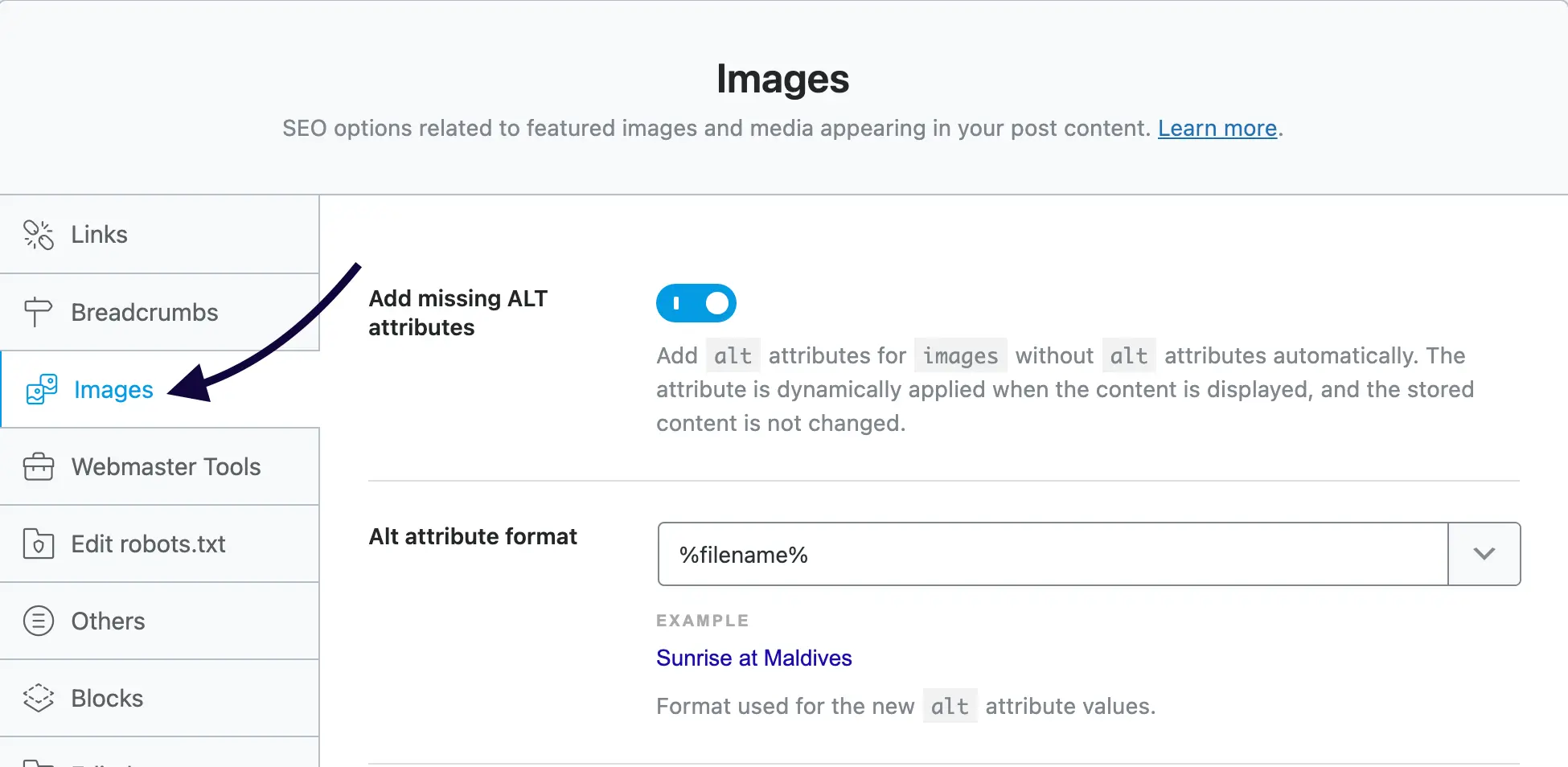Click the Links broken-chain icon
Screen dimensions: 1568x767
coord(38,235)
